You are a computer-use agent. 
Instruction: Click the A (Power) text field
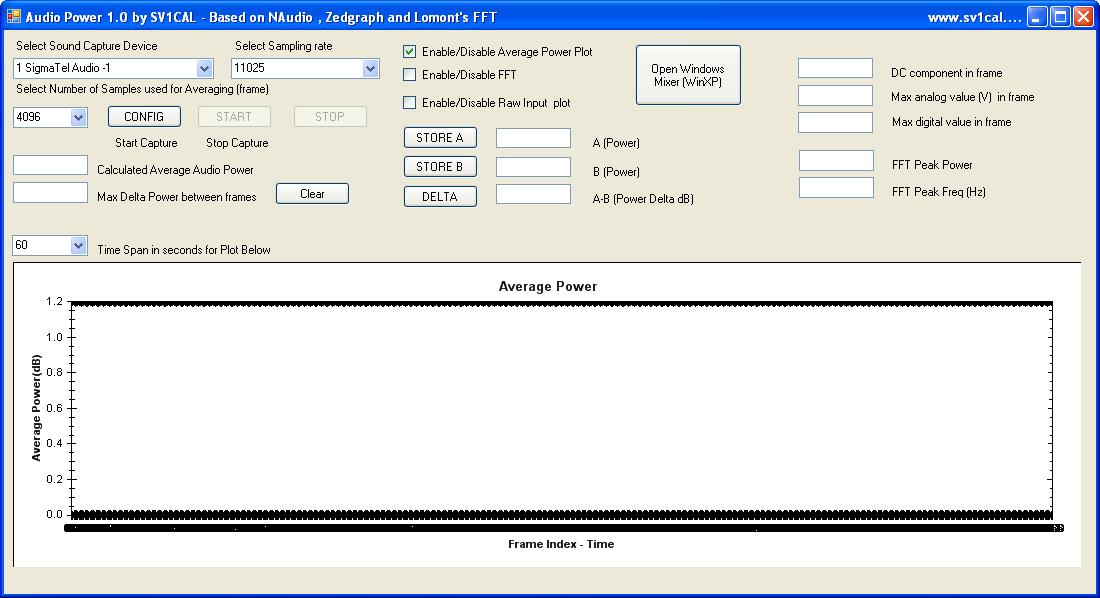(x=533, y=139)
